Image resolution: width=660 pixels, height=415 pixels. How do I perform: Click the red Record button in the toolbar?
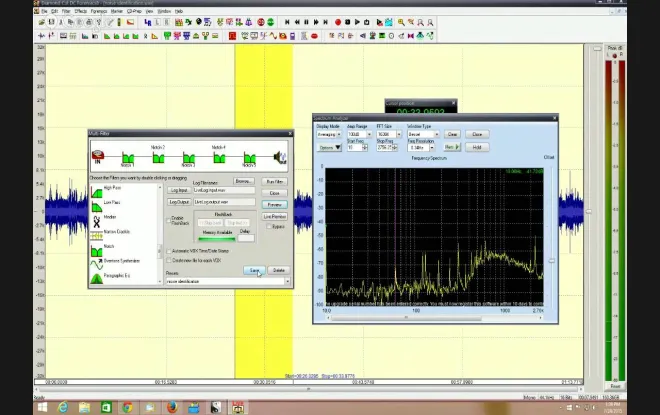338,22
